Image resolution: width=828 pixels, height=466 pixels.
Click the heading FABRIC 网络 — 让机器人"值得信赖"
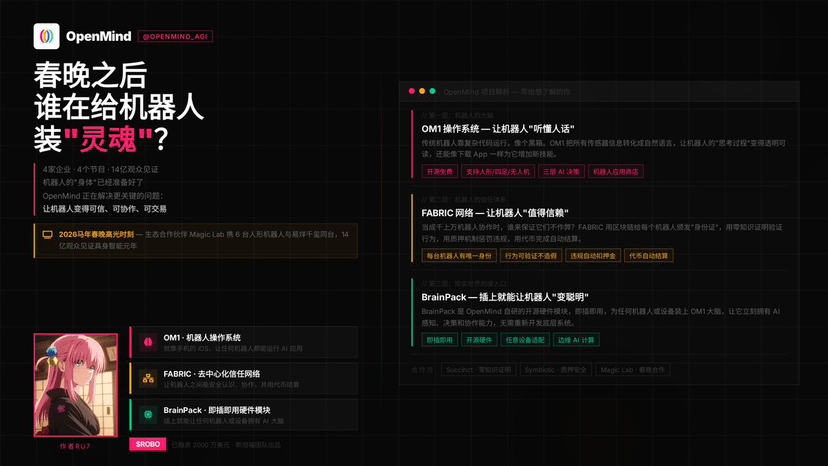tap(495, 213)
